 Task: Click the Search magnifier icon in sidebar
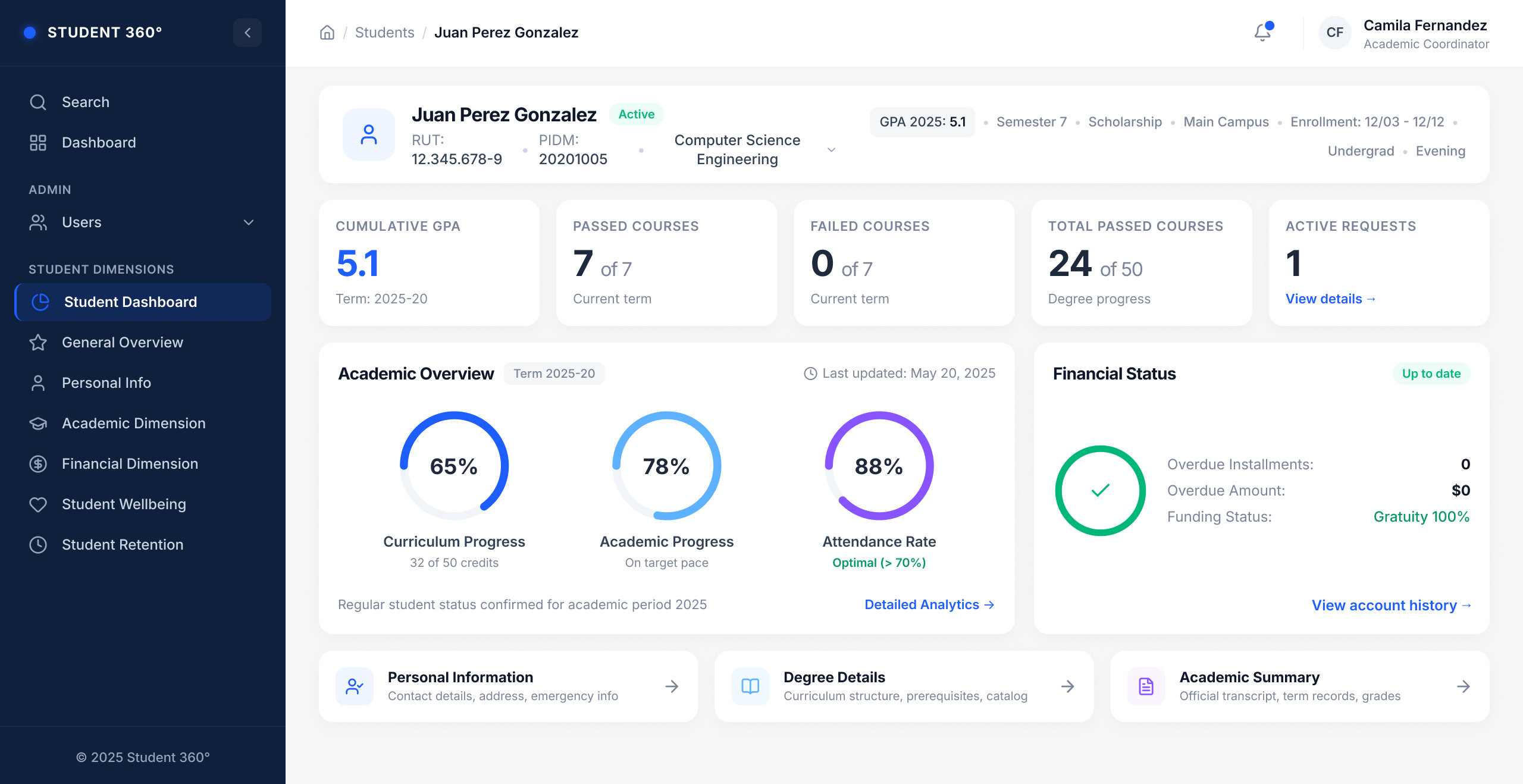tap(38, 102)
